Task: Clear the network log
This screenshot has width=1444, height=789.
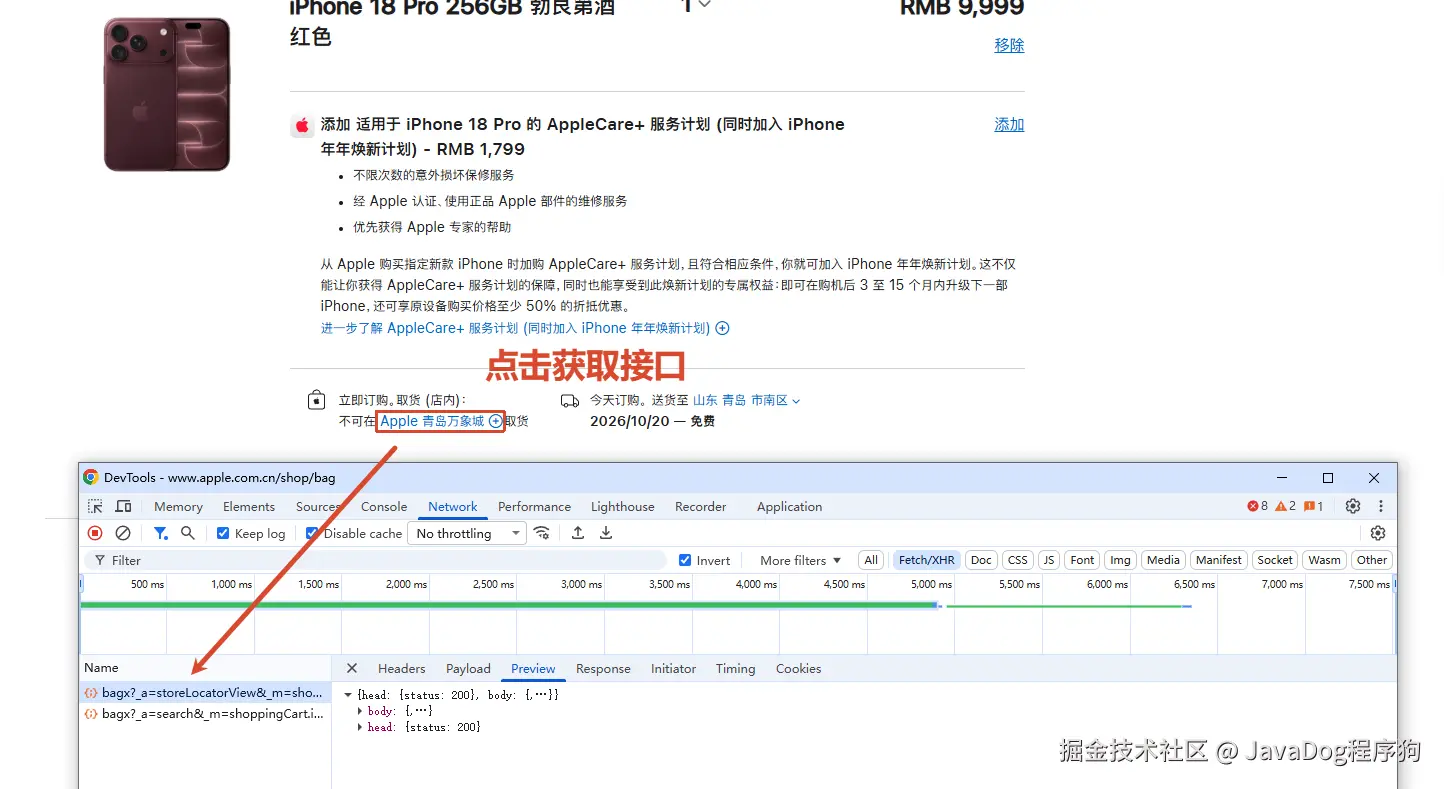Action: click(123, 534)
